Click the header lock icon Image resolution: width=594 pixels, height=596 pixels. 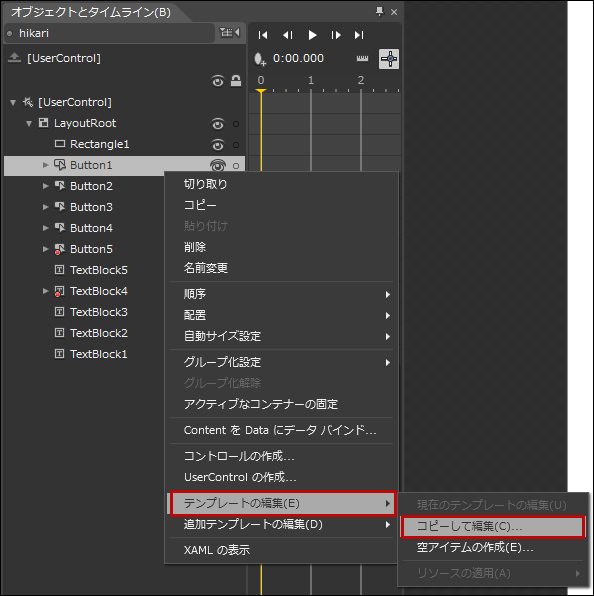click(236, 81)
